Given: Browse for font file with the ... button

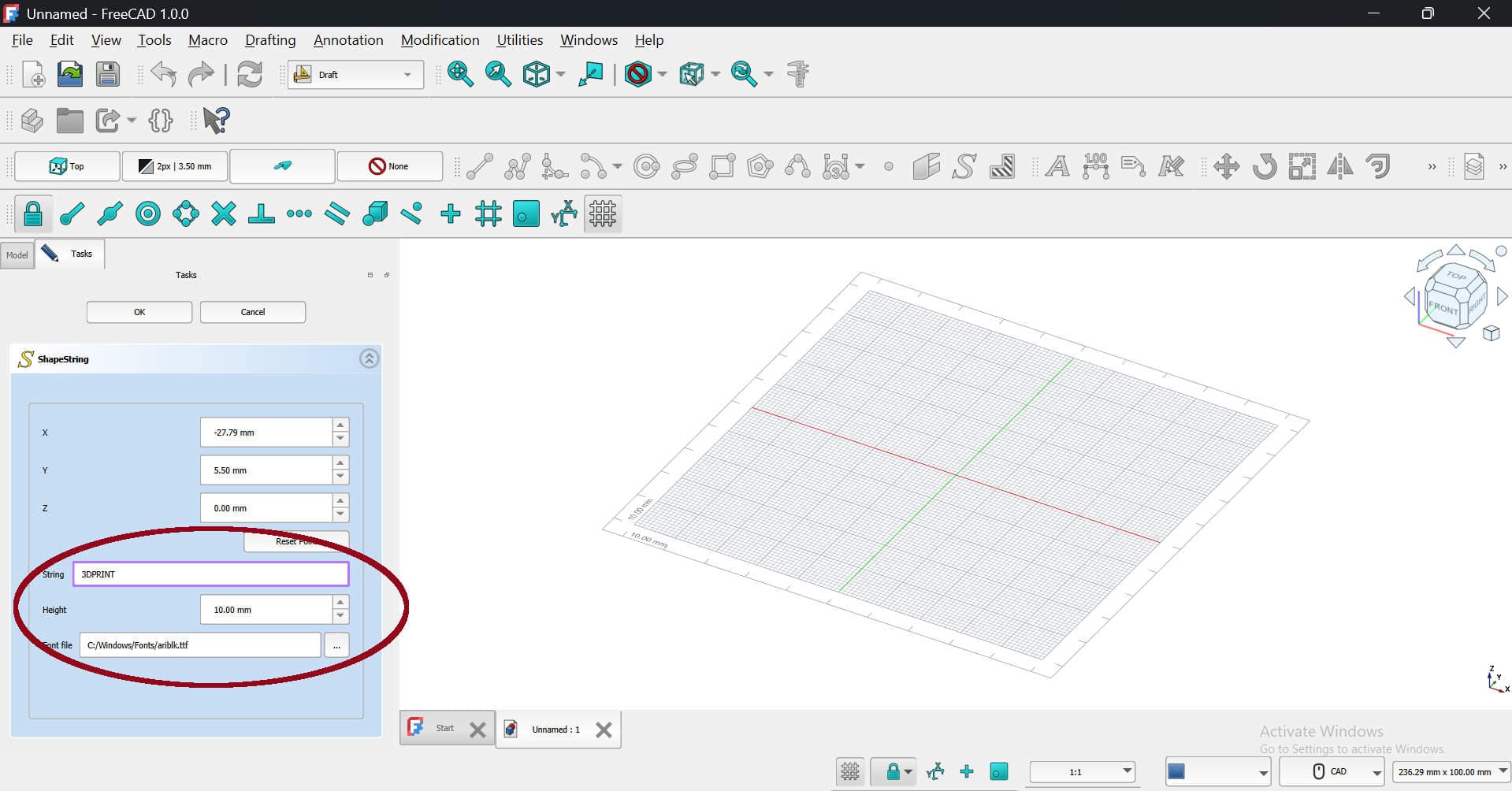Looking at the screenshot, I should coord(336,645).
